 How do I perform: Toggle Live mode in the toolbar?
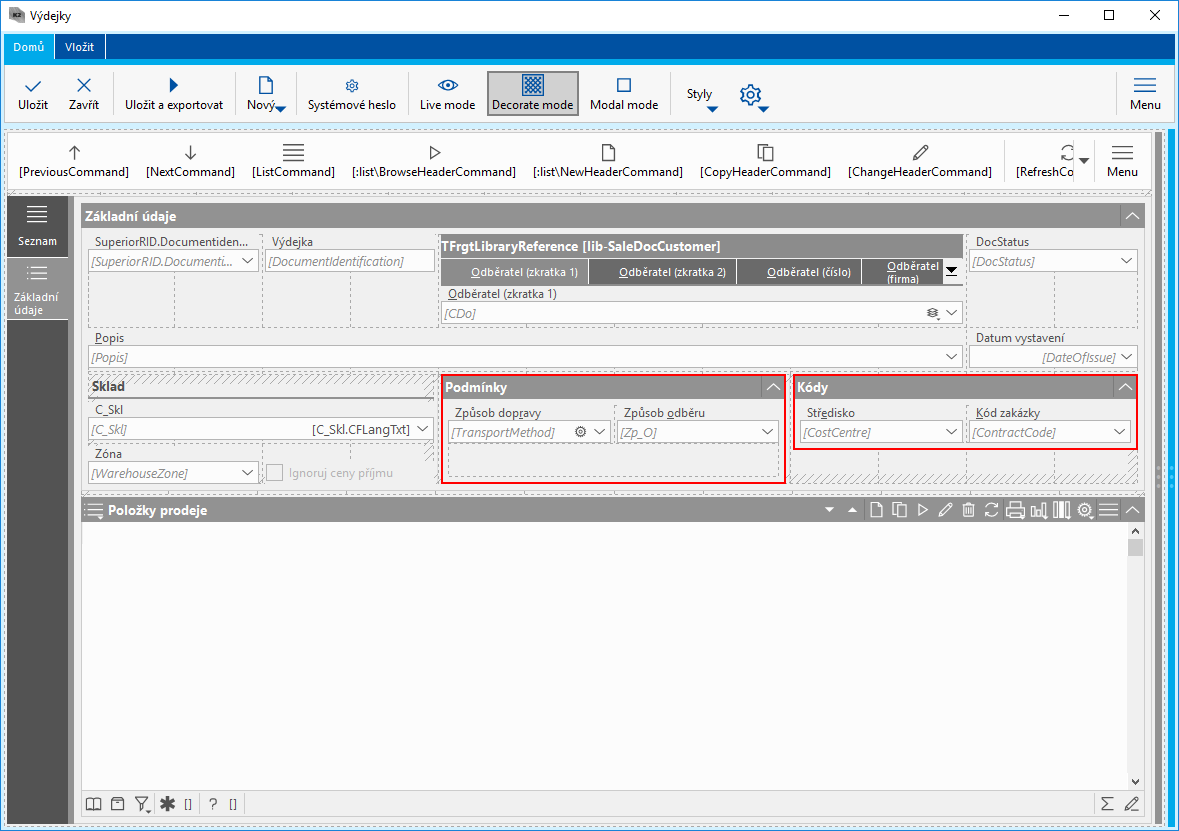[447, 93]
